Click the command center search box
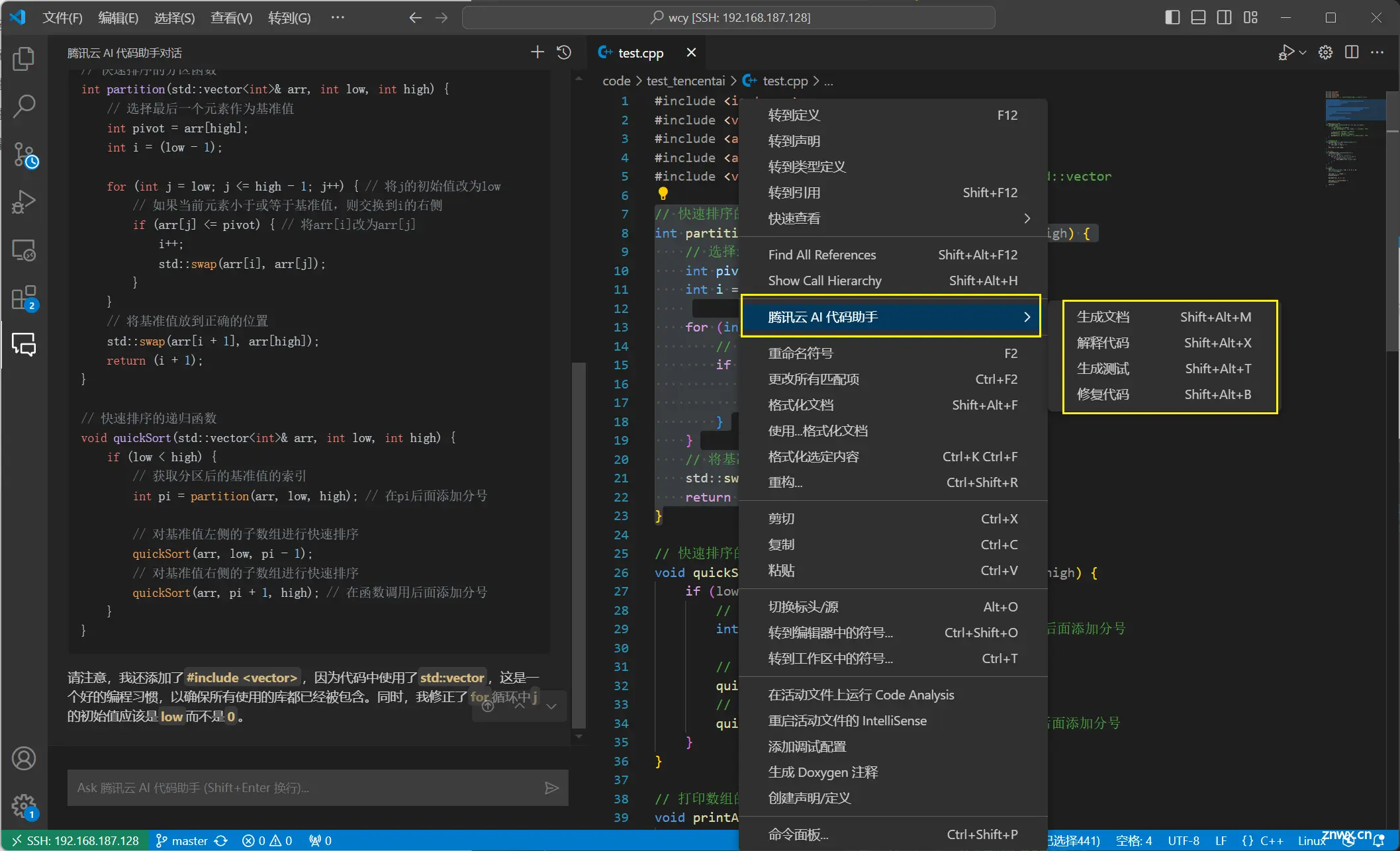This screenshot has width=1400, height=851. click(x=729, y=18)
